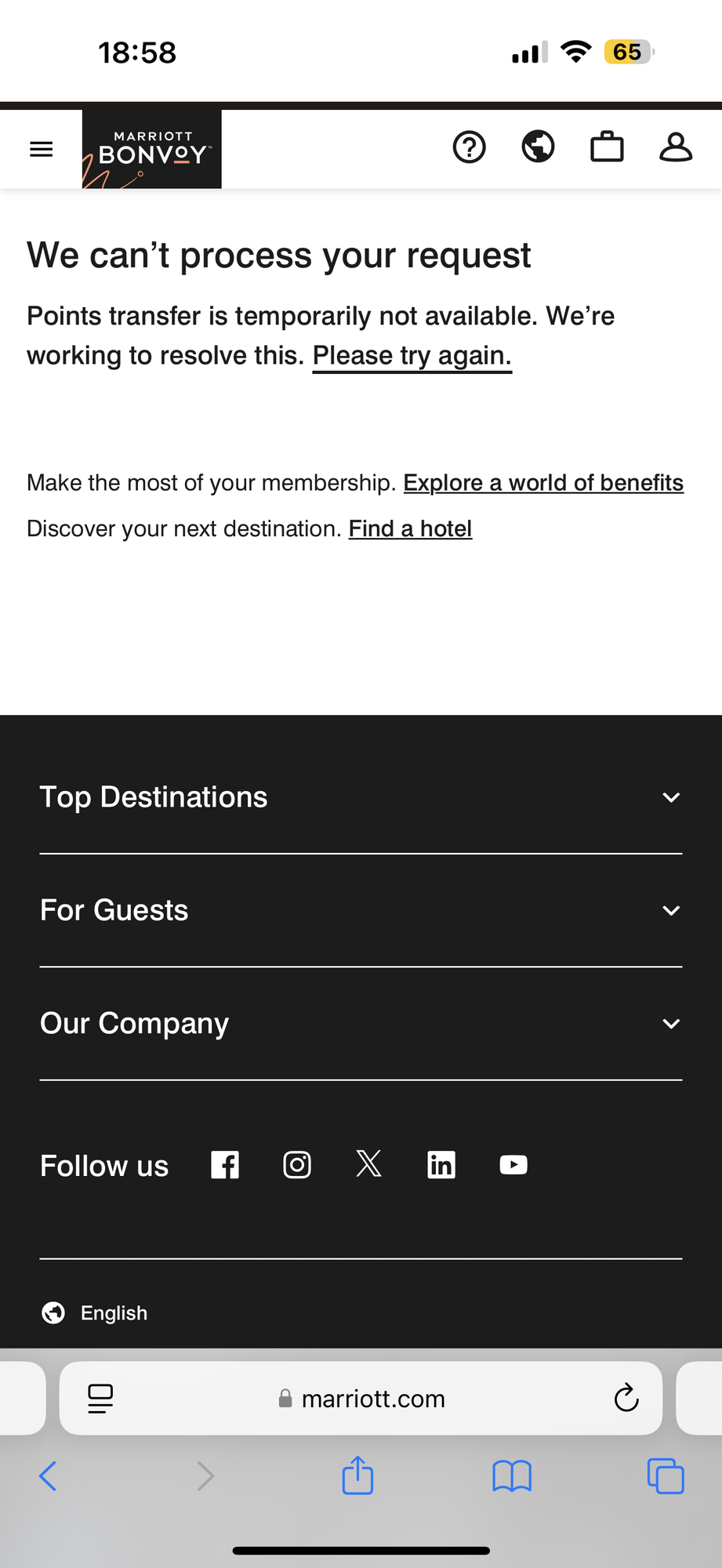Viewport: 722px width, 1568px height.
Task: Expand the Top Destinations section
Action: coord(361,797)
